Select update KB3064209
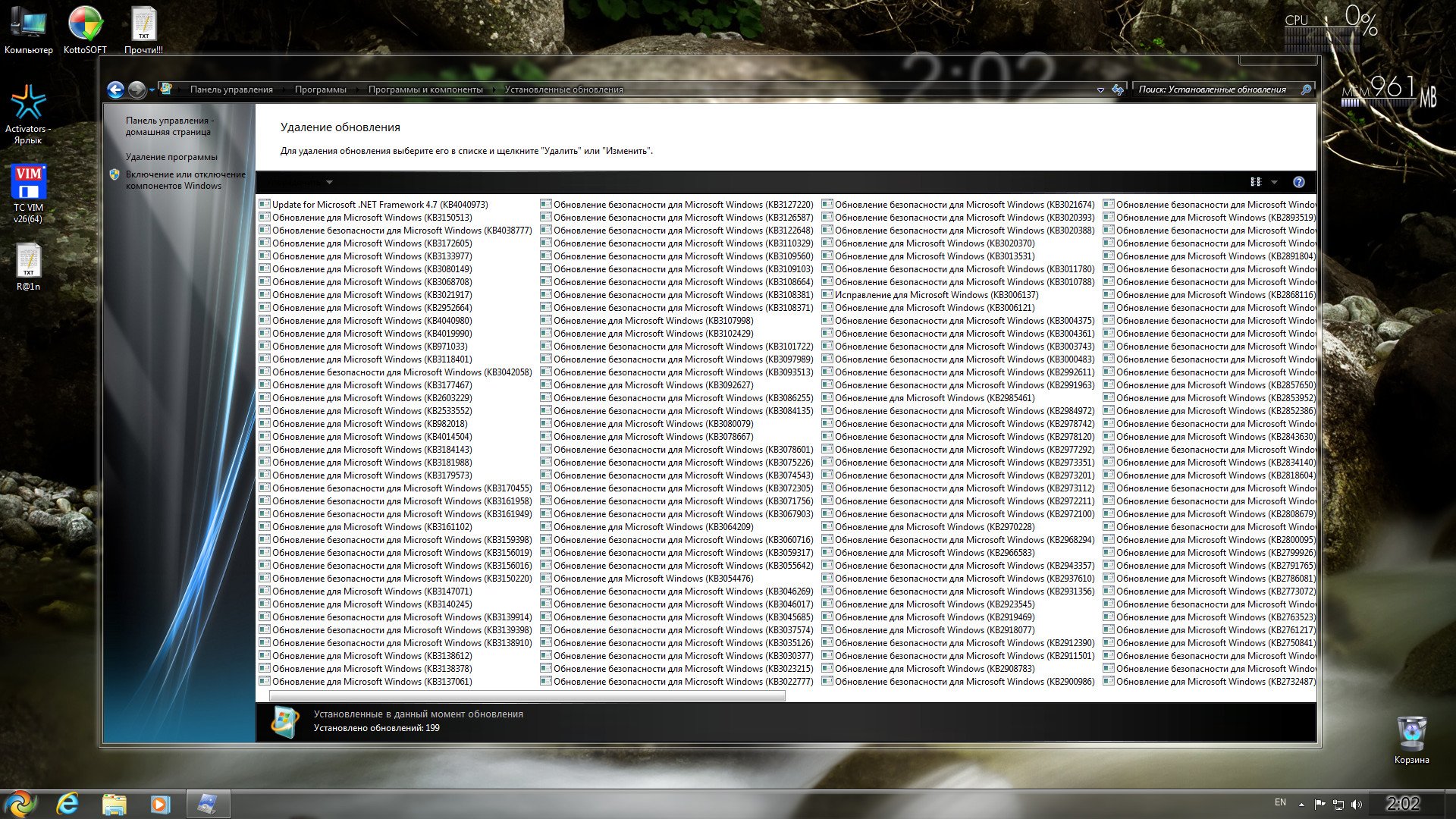 647,527
